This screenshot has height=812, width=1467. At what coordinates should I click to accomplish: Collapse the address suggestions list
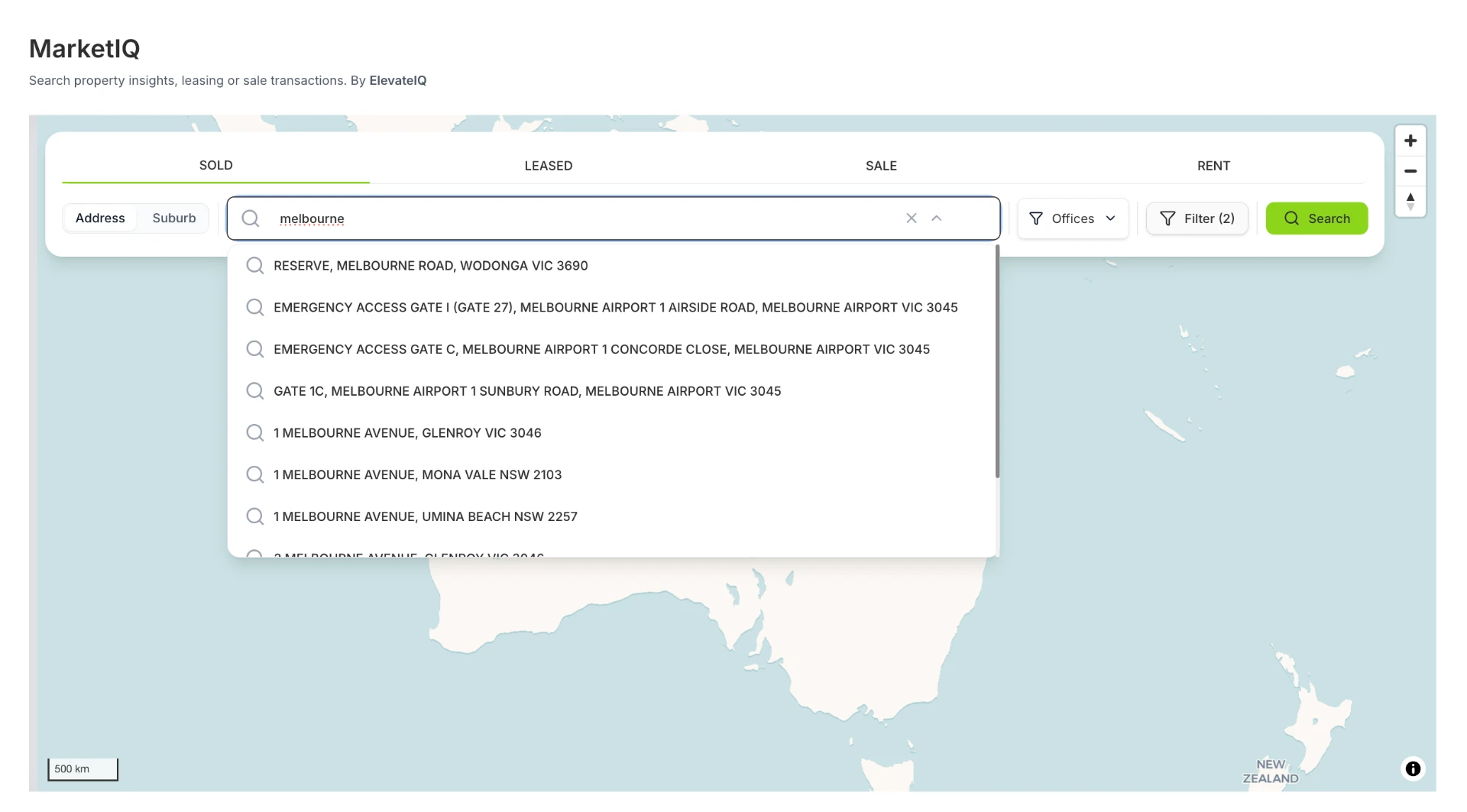point(937,218)
